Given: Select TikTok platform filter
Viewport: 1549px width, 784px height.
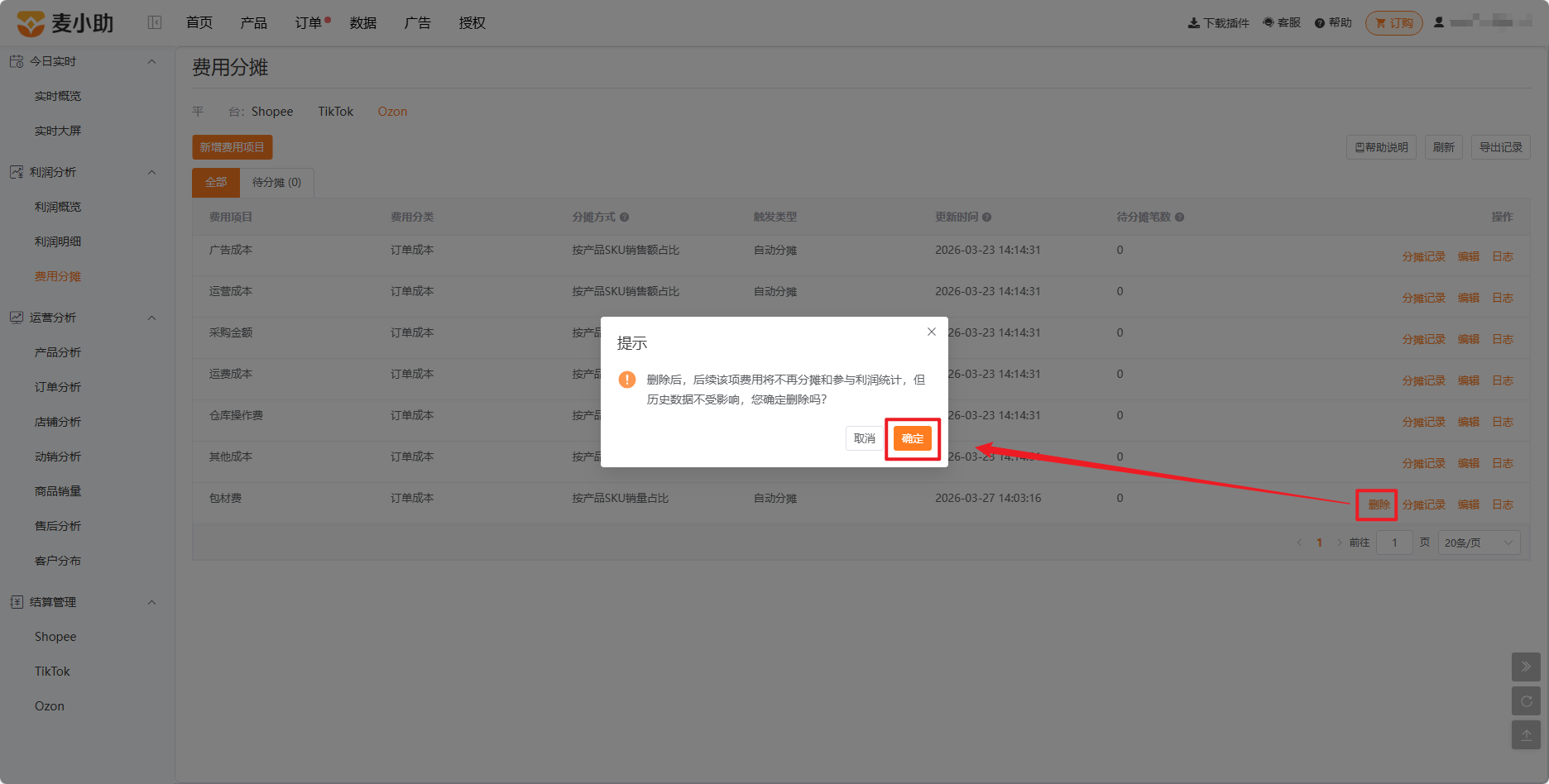Looking at the screenshot, I should pos(336,112).
